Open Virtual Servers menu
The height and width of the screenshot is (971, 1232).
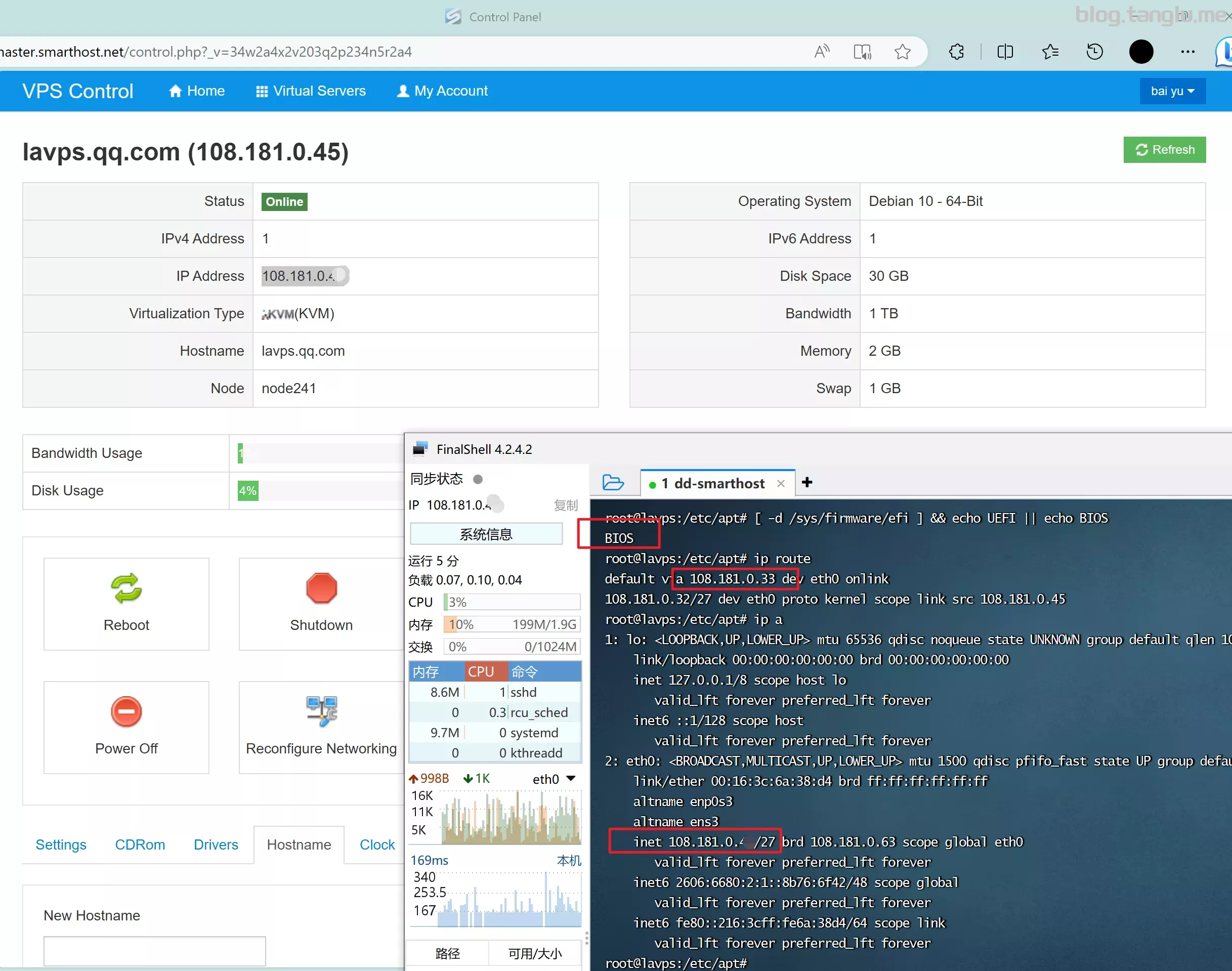(311, 91)
